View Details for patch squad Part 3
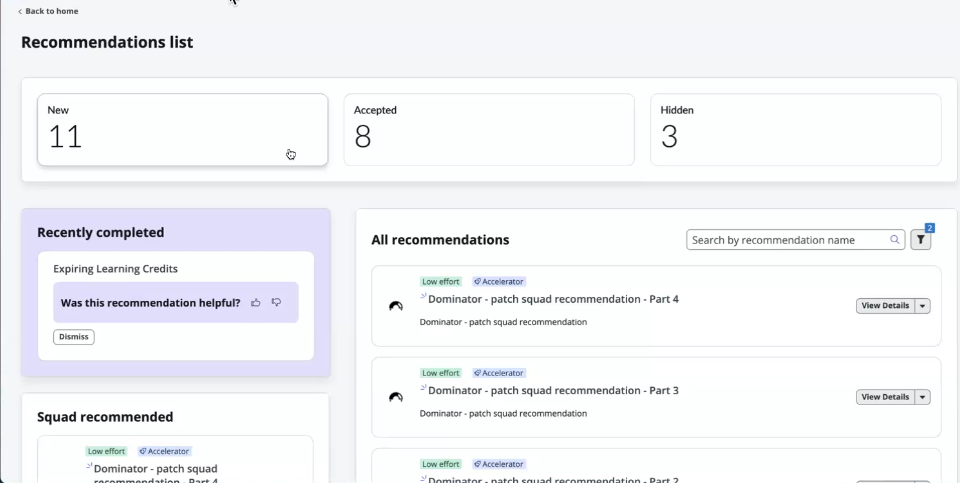The width and height of the screenshot is (960, 483). click(x=885, y=397)
